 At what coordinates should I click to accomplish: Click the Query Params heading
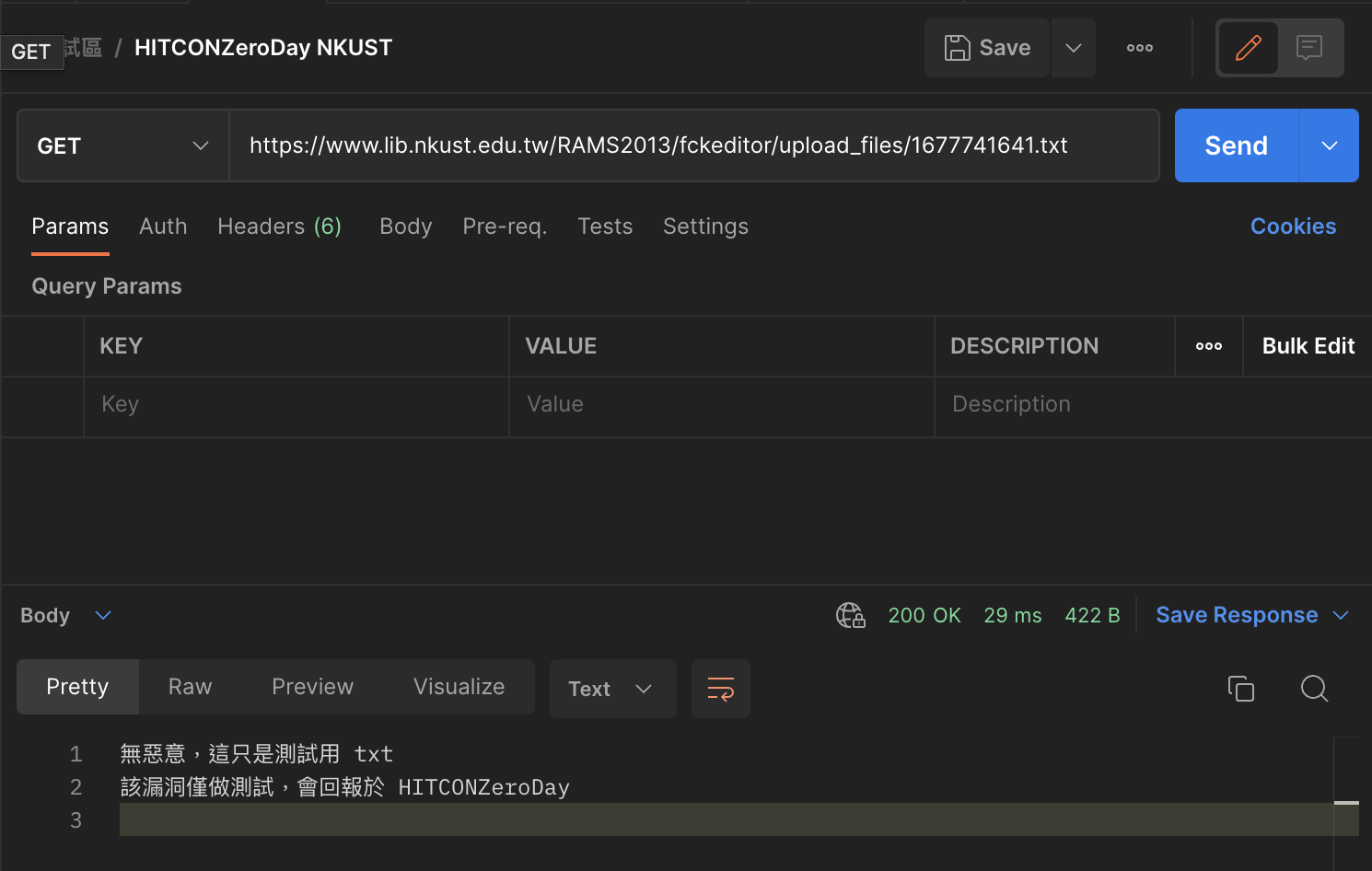107,286
